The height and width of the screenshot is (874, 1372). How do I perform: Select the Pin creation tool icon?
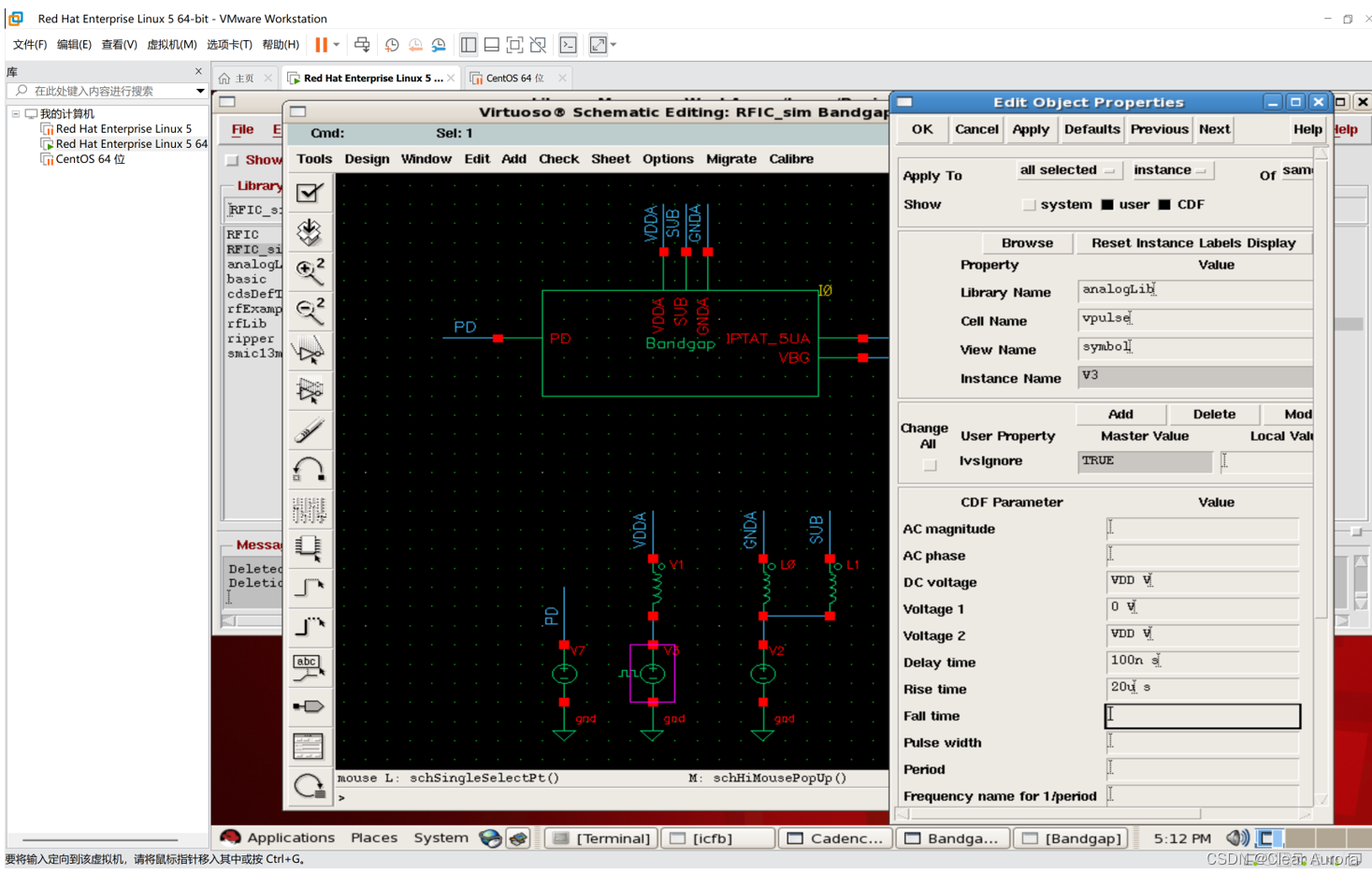[309, 706]
